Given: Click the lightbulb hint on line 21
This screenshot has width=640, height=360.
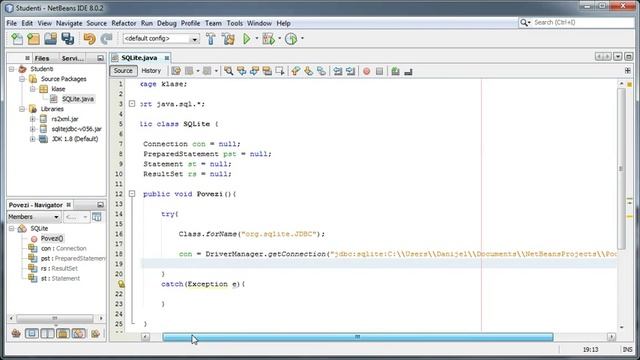Looking at the screenshot, I should (x=121, y=284).
